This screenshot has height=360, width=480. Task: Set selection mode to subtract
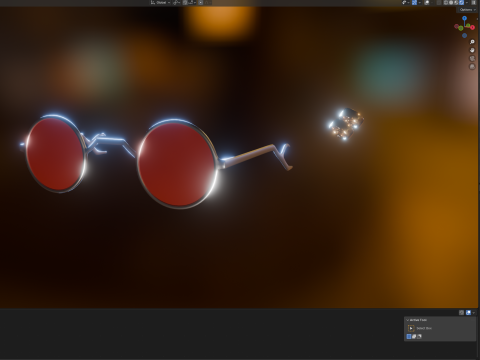click(419, 336)
